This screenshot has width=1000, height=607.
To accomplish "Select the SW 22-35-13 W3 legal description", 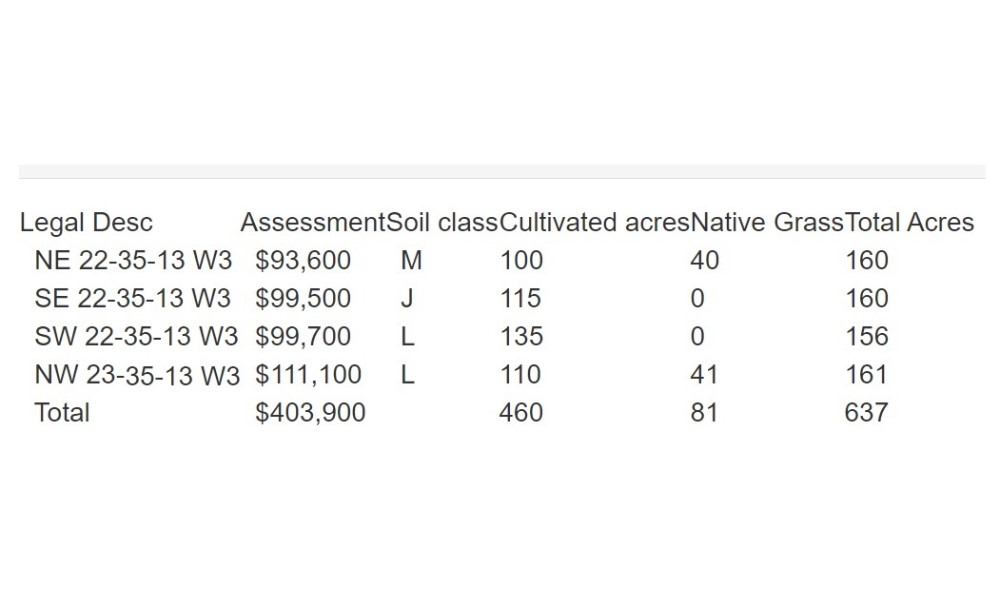I will point(136,337).
